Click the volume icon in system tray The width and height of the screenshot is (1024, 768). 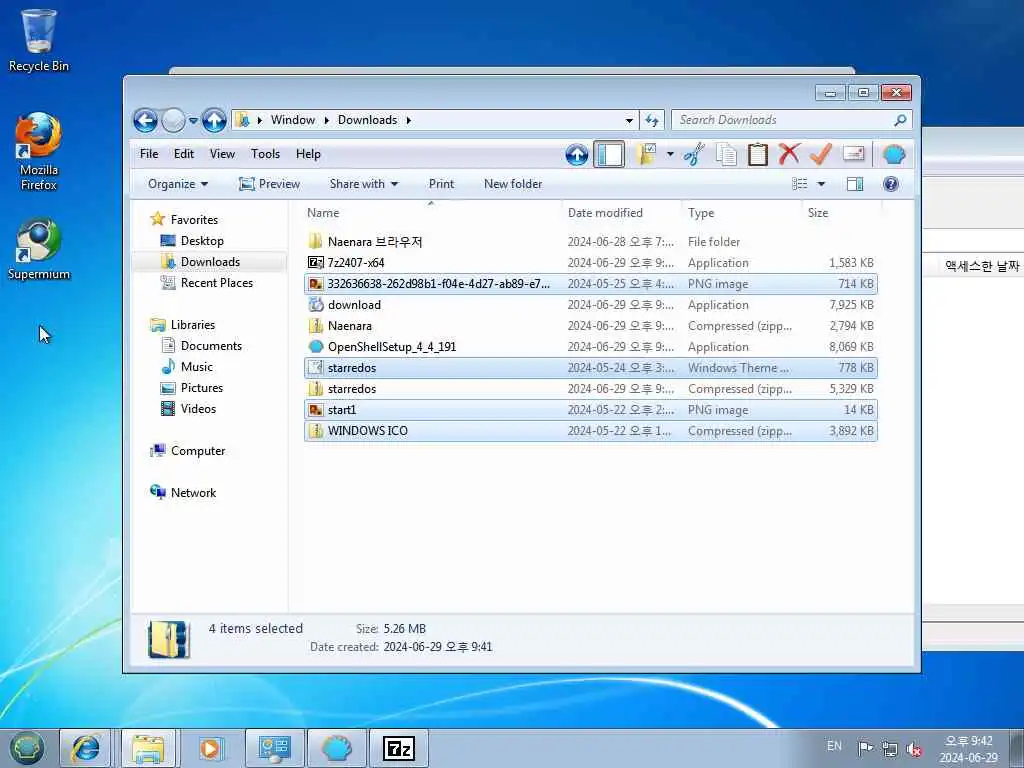[x=914, y=748]
